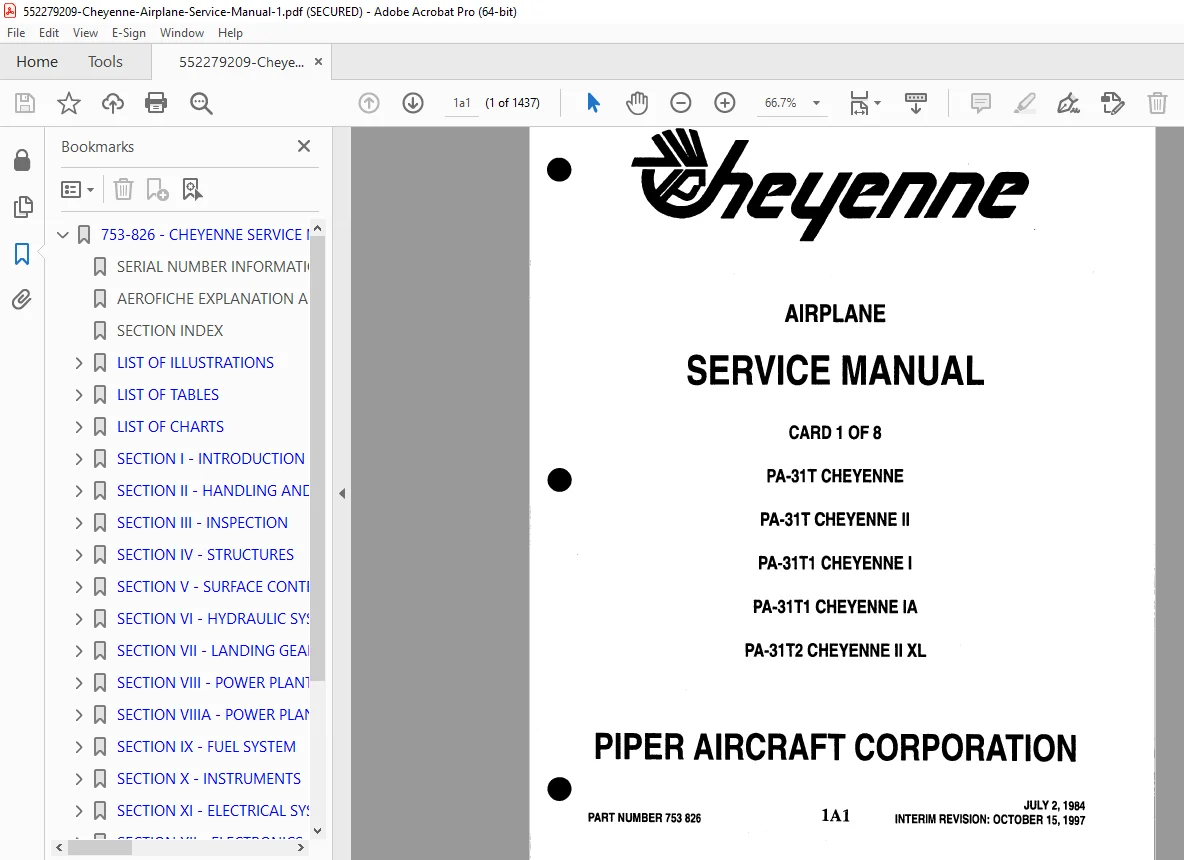Click the bookmarks horizontal scrollbar thumb
Image resolution: width=1184 pixels, height=860 pixels.
tap(100, 847)
